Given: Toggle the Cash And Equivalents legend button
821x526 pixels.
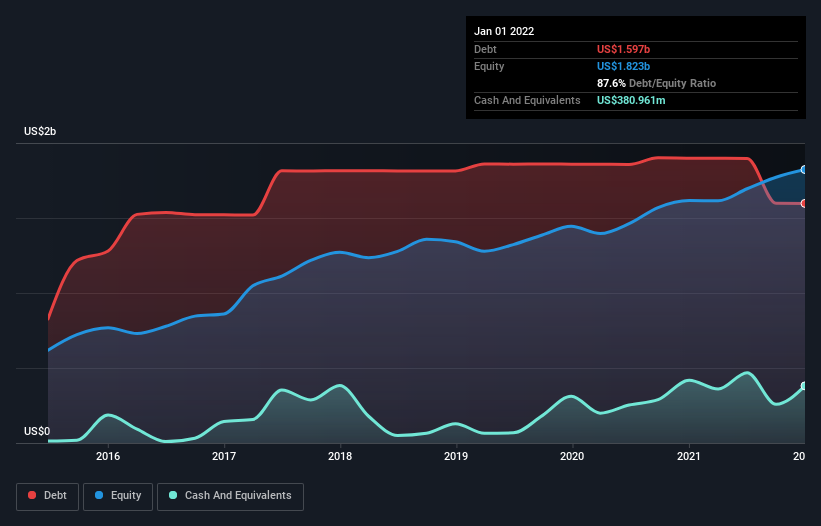Looking at the screenshot, I should tap(230, 496).
